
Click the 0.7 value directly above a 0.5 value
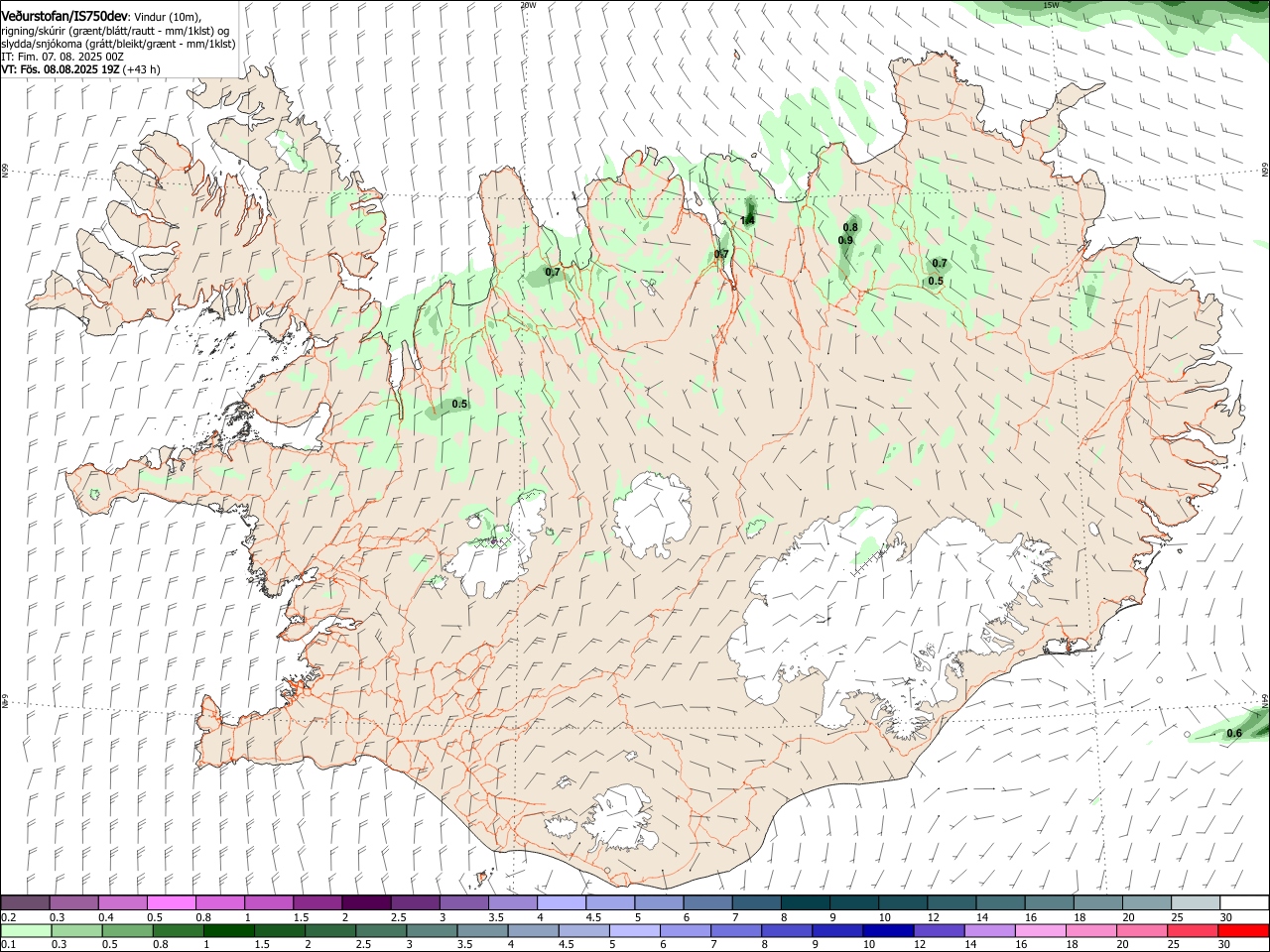click(x=940, y=263)
